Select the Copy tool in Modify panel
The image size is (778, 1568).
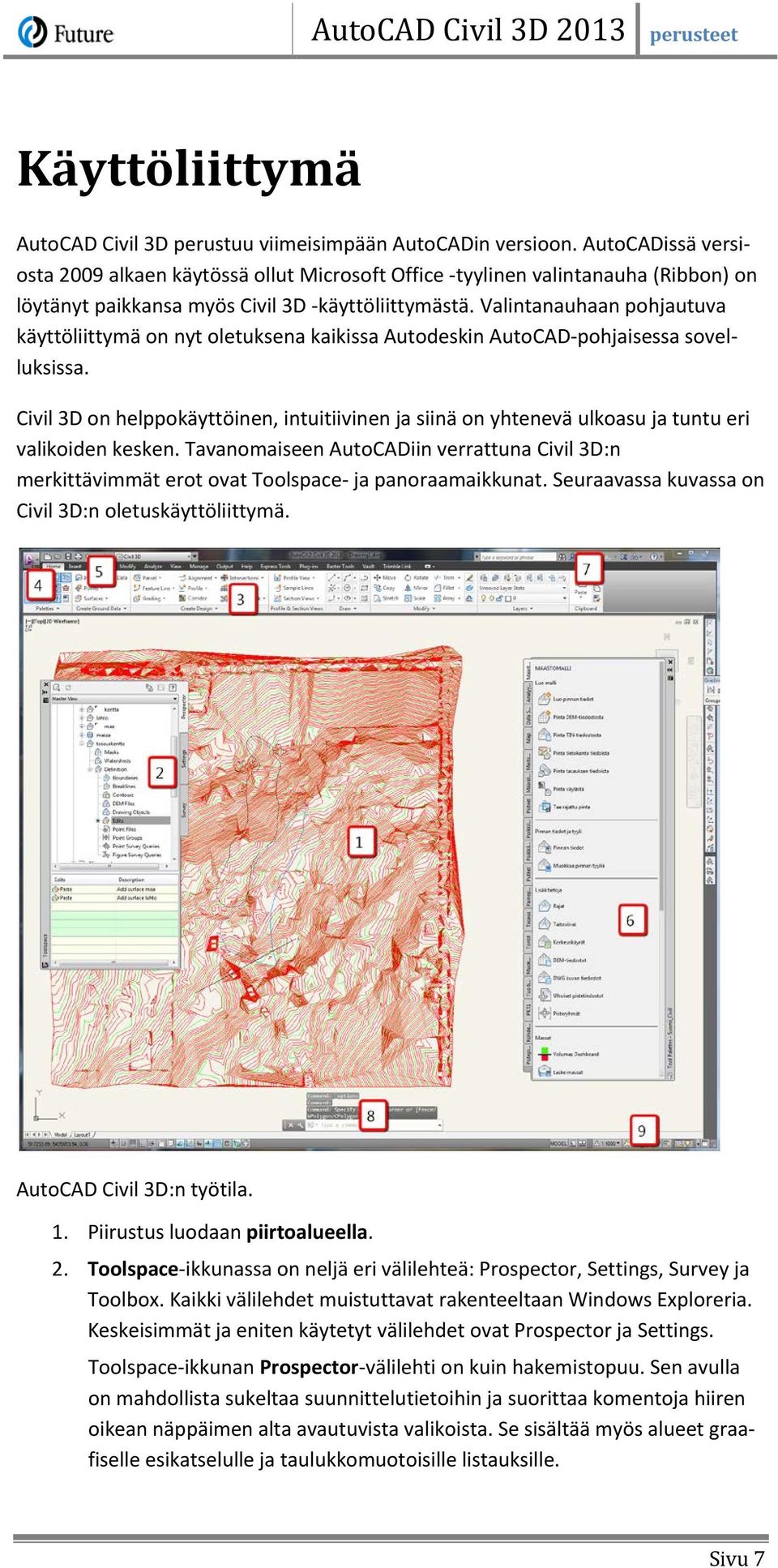click(386, 588)
